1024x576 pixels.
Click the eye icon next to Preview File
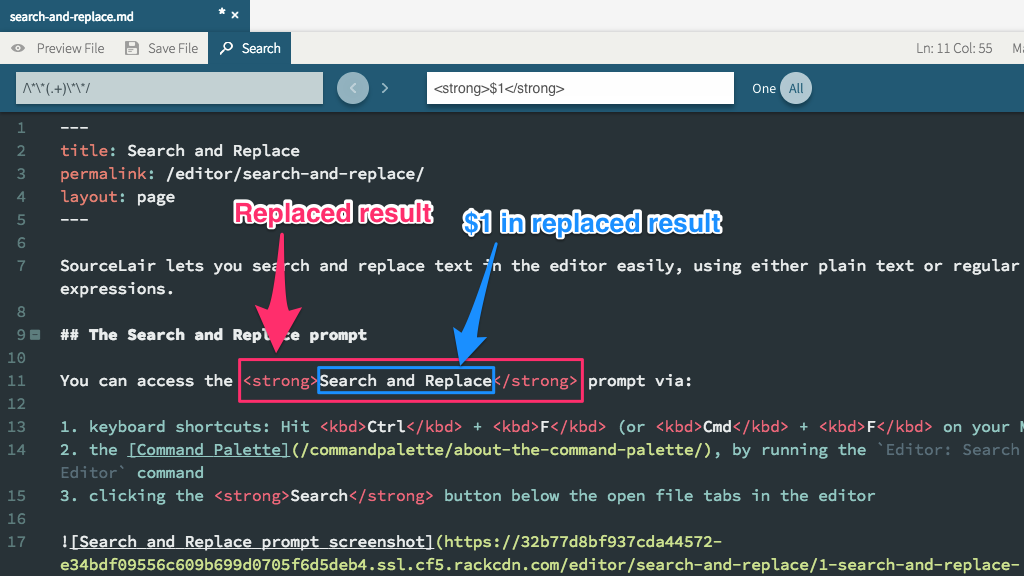click(x=18, y=47)
